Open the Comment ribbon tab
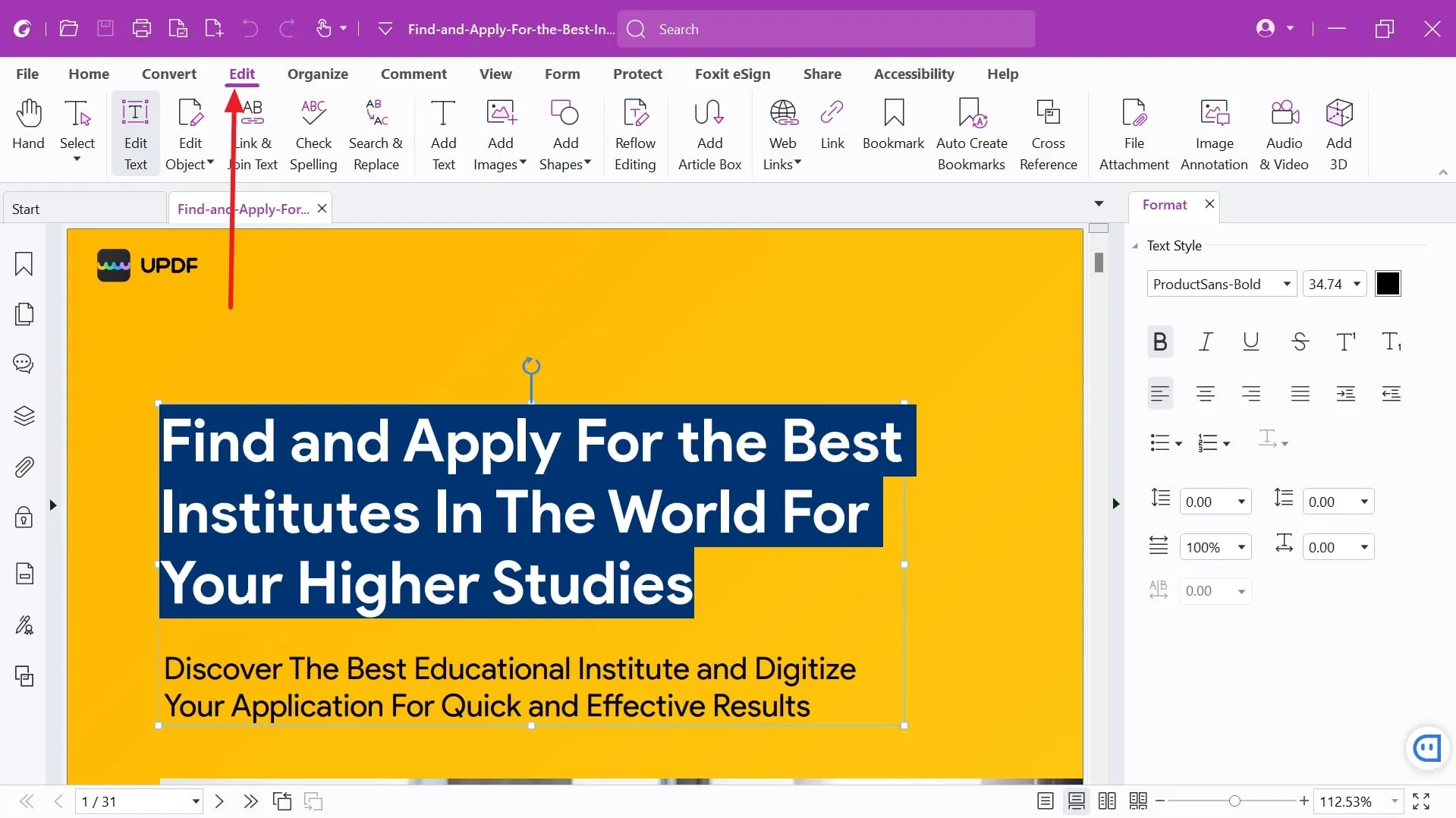Image resolution: width=1456 pixels, height=818 pixels. point(414,74)
